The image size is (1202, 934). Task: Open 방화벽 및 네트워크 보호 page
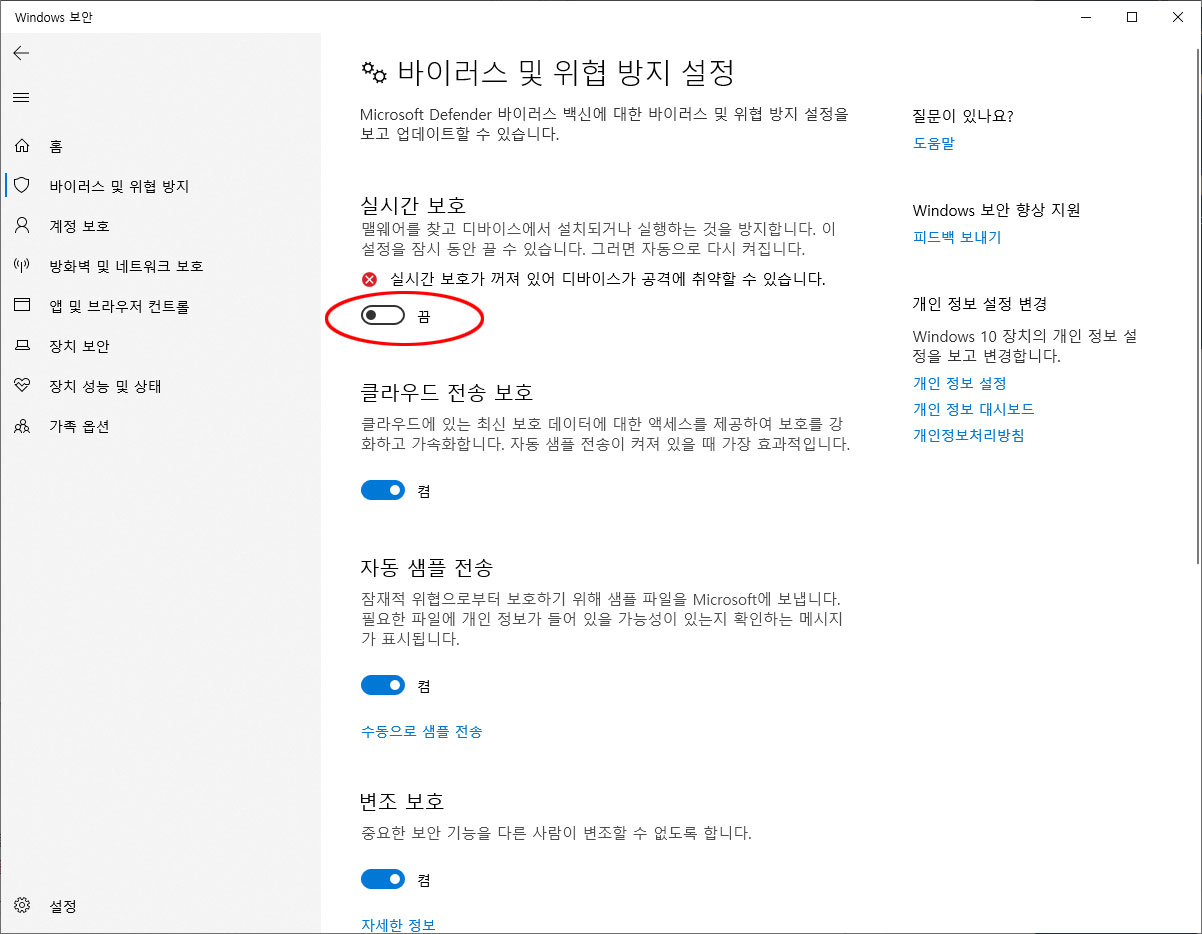coord(160,266)
